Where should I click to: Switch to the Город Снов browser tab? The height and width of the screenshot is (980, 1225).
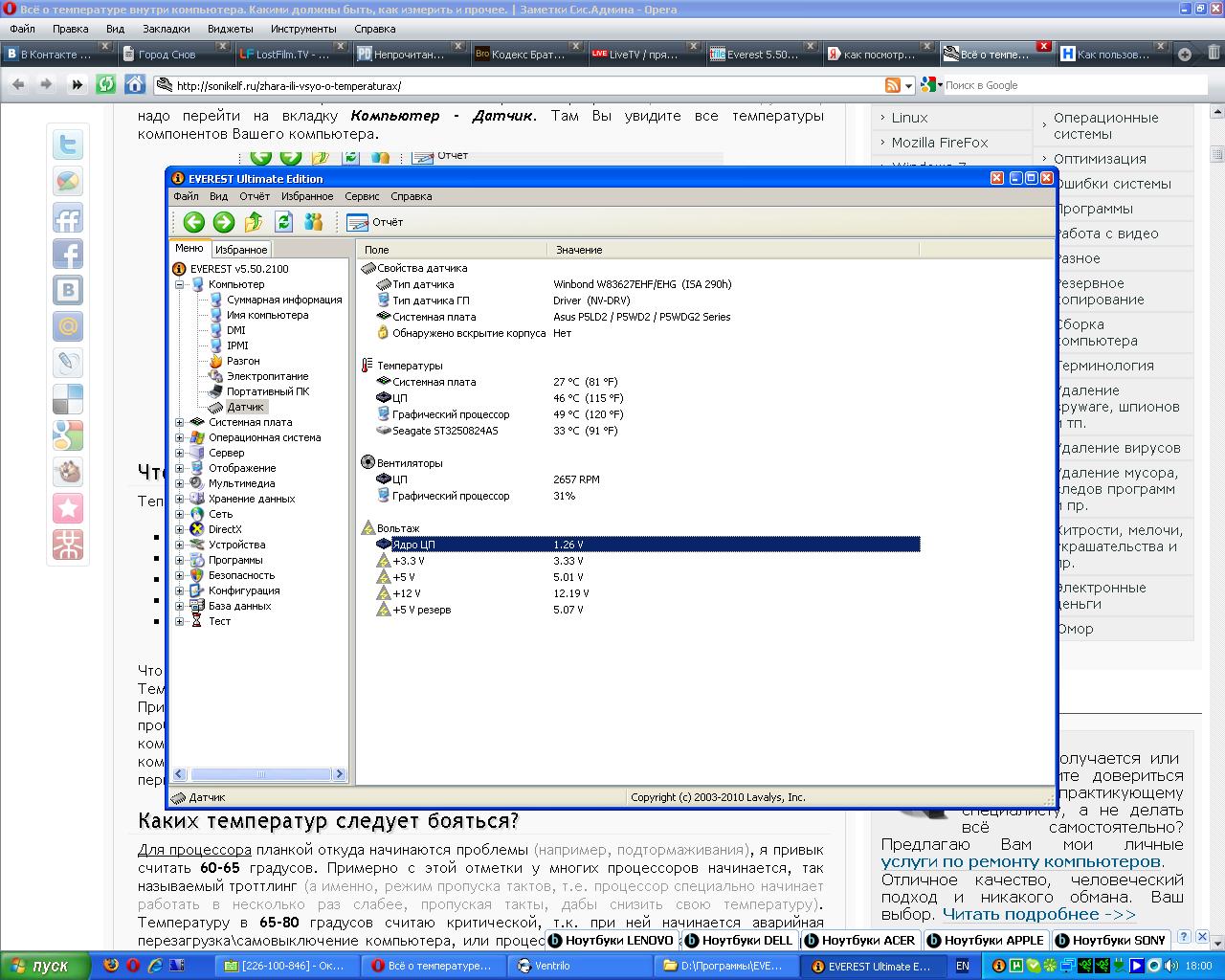point(174,55)
